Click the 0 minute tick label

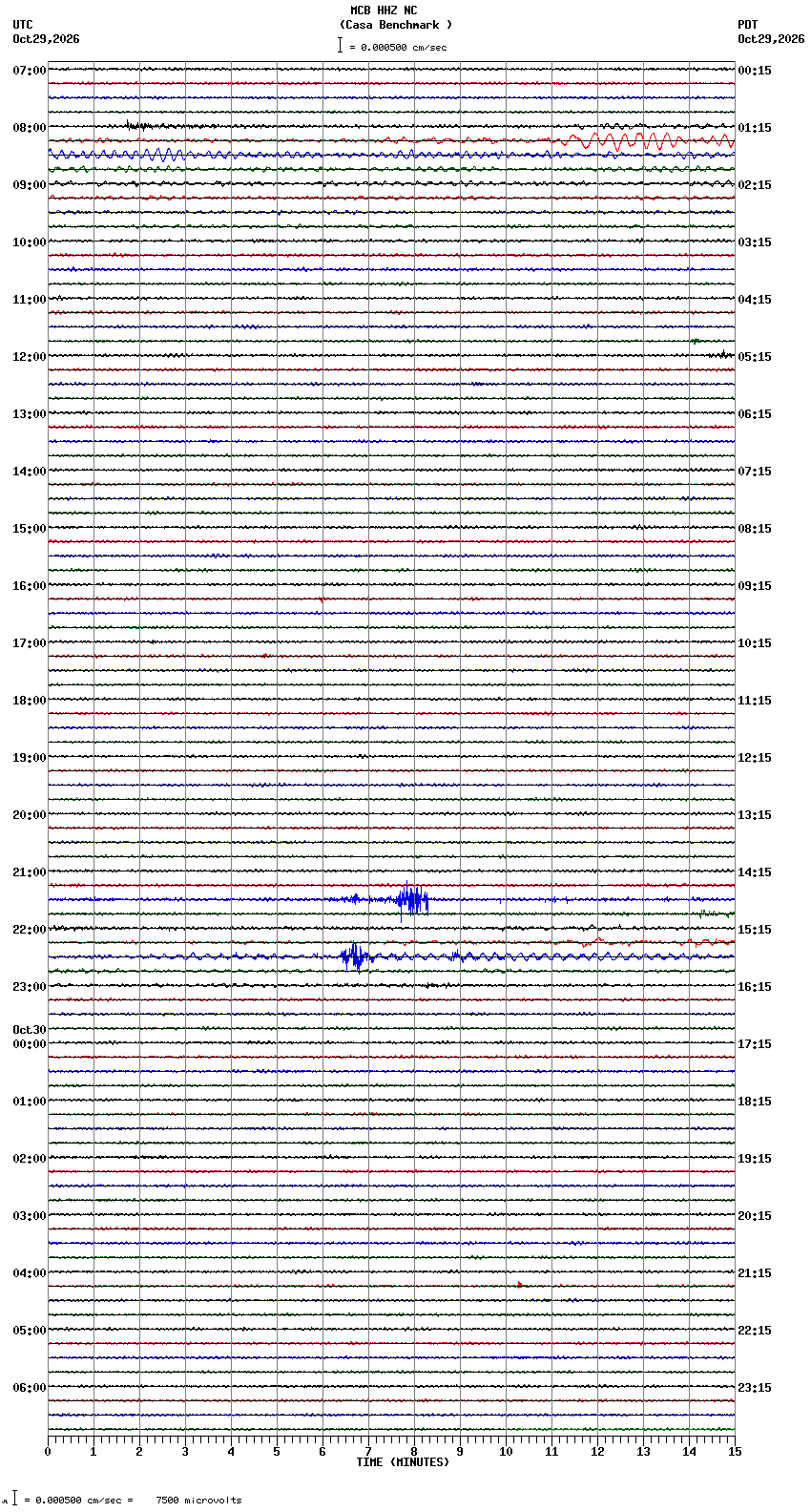click(x=48, y=1452)
